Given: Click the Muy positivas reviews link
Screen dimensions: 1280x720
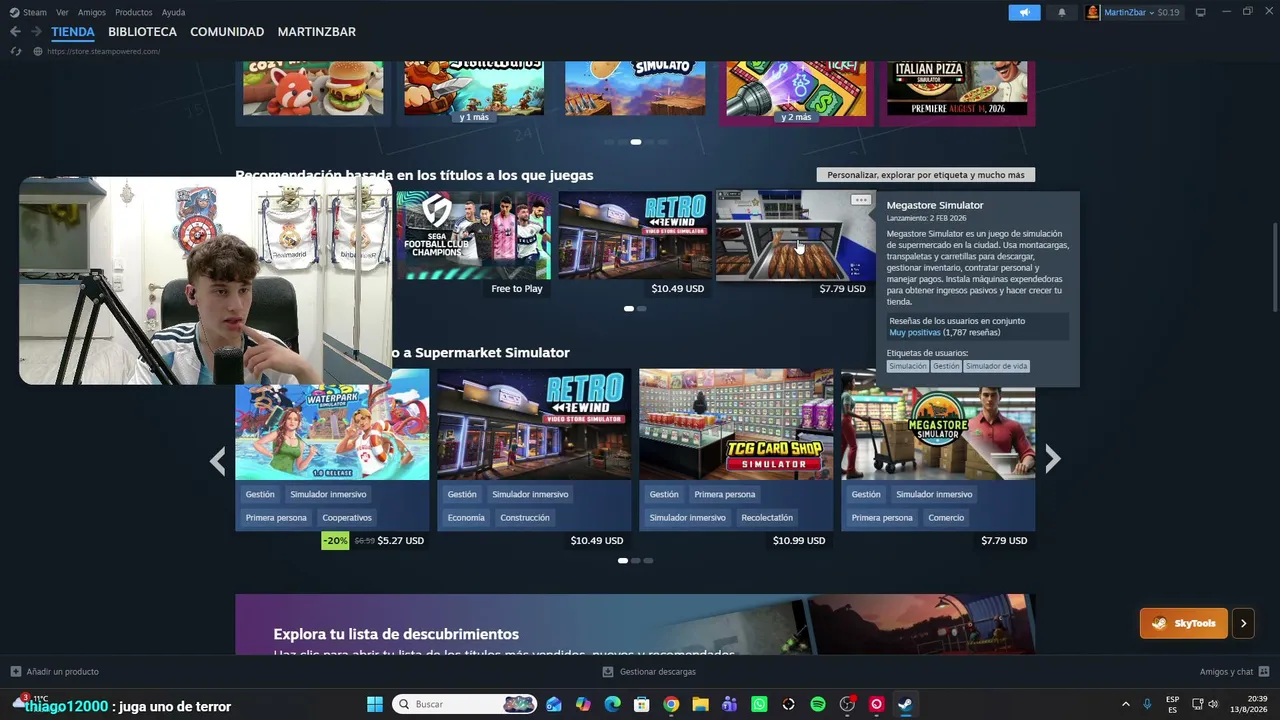Looking at the screenshot, I should point(915,332).
